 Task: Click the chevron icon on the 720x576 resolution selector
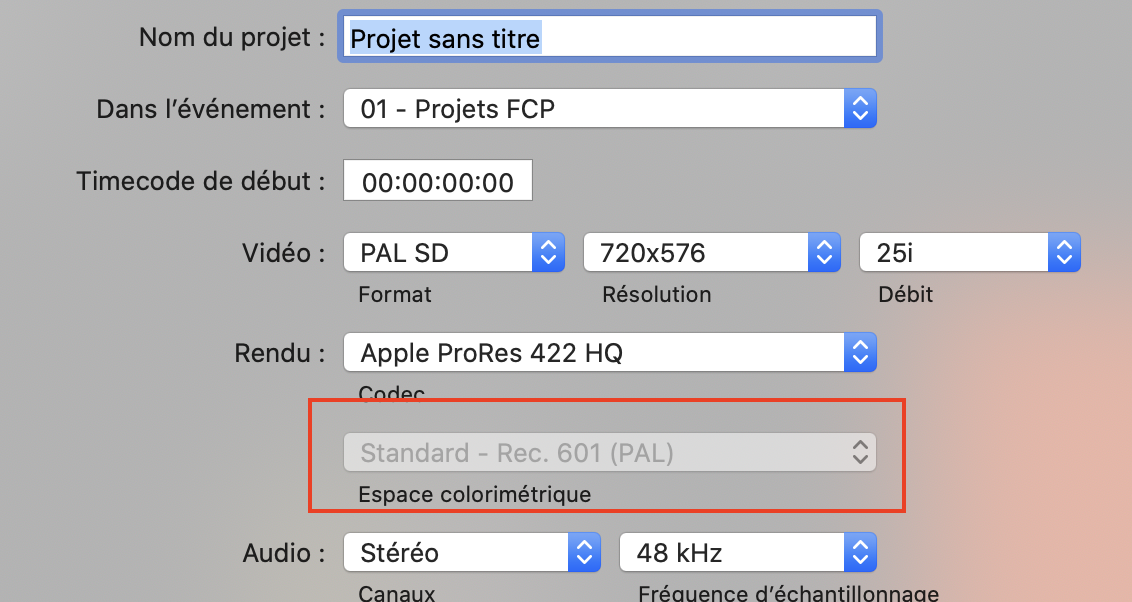pyautogui.click(x=823, y=252)
